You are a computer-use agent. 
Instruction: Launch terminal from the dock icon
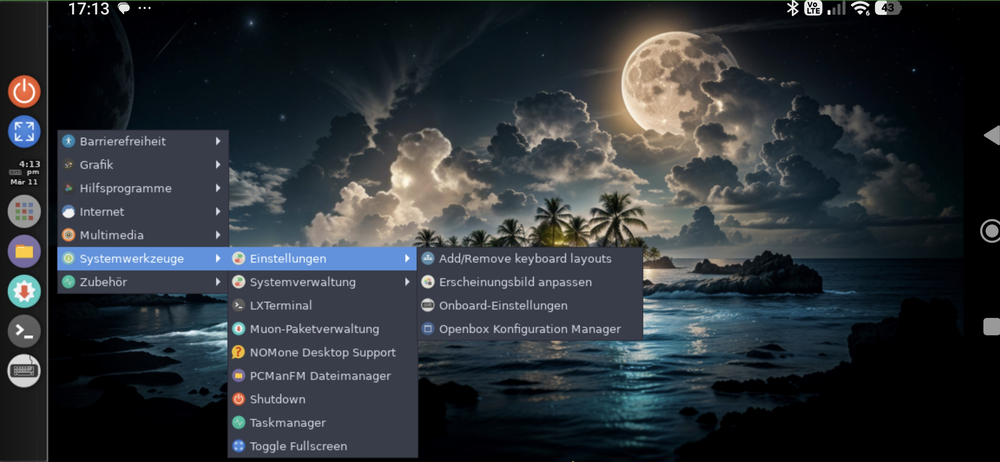point(24,331)
